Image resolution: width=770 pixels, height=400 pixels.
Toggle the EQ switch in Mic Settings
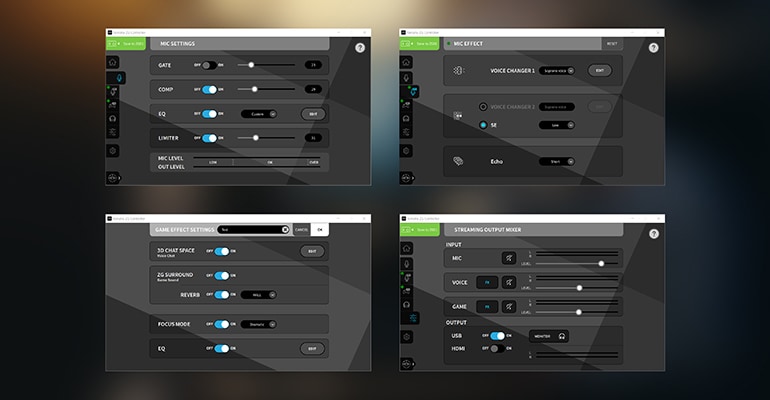pos(209,114)
